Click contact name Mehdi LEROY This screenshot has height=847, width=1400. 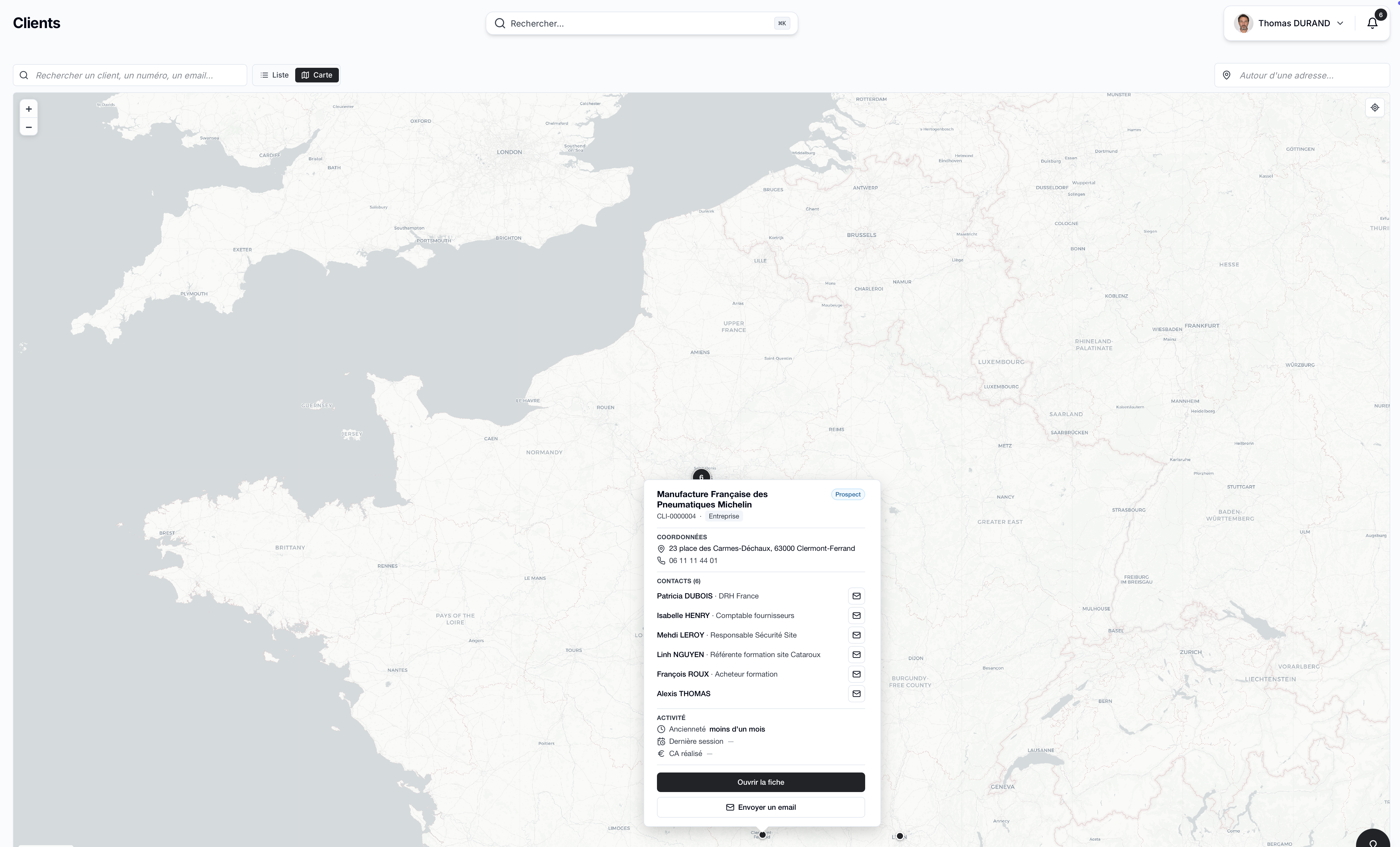680,635
